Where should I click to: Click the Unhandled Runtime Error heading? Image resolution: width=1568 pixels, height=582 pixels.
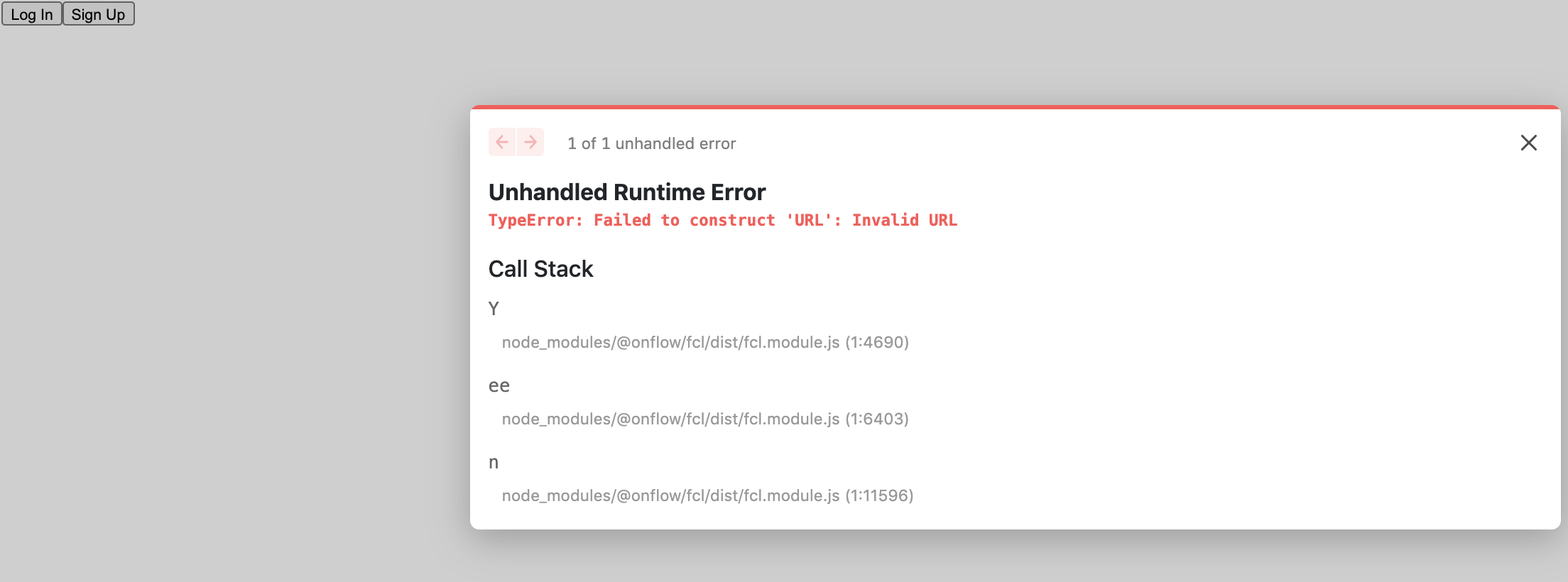pos(626,192)
